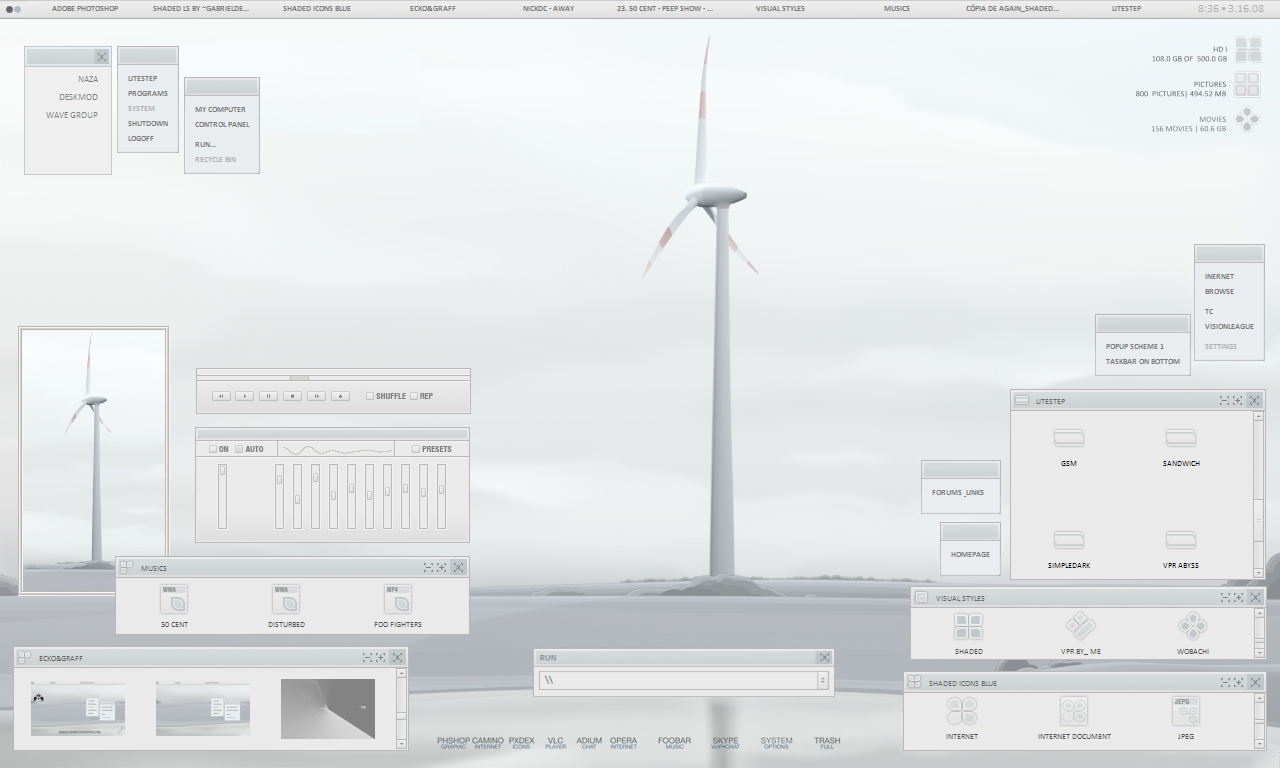Select SHUTDOWN in the popup menu

[148, 123]
